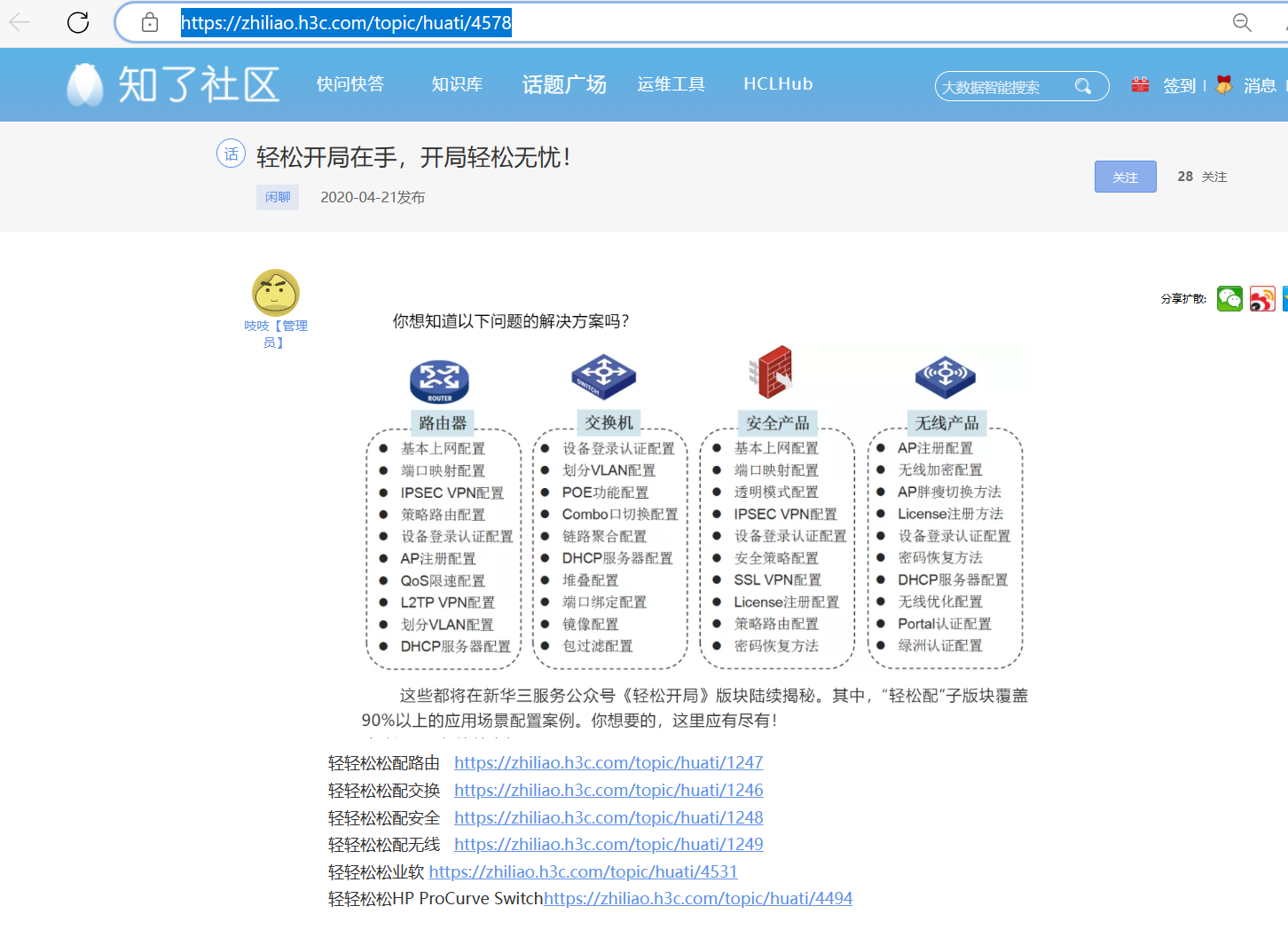Click the QoS限速配置 list item

pos(443,580)
